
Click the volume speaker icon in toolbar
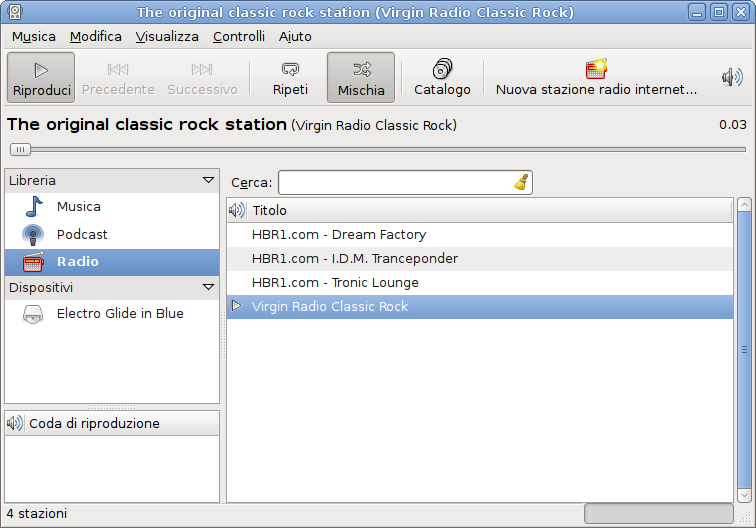732,78
